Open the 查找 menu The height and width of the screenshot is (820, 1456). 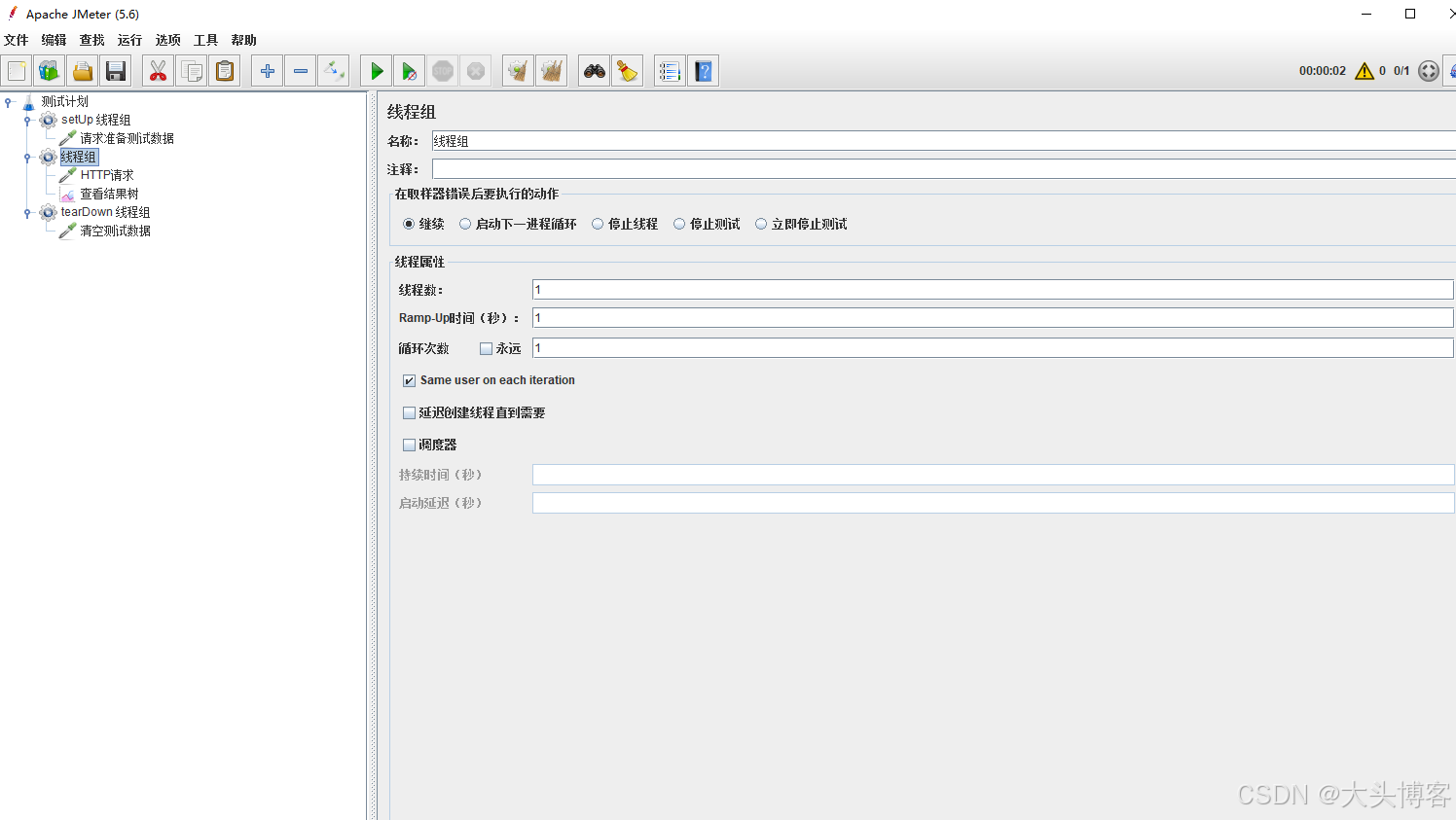pos(92,40)
